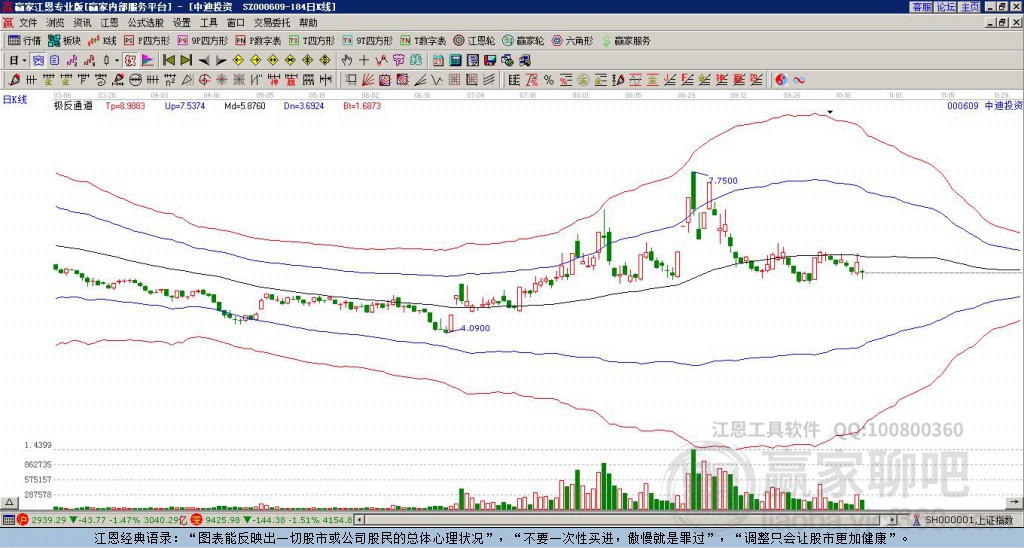Open the 行情 quotes view

pyautogui.click(x=24, y=40)
